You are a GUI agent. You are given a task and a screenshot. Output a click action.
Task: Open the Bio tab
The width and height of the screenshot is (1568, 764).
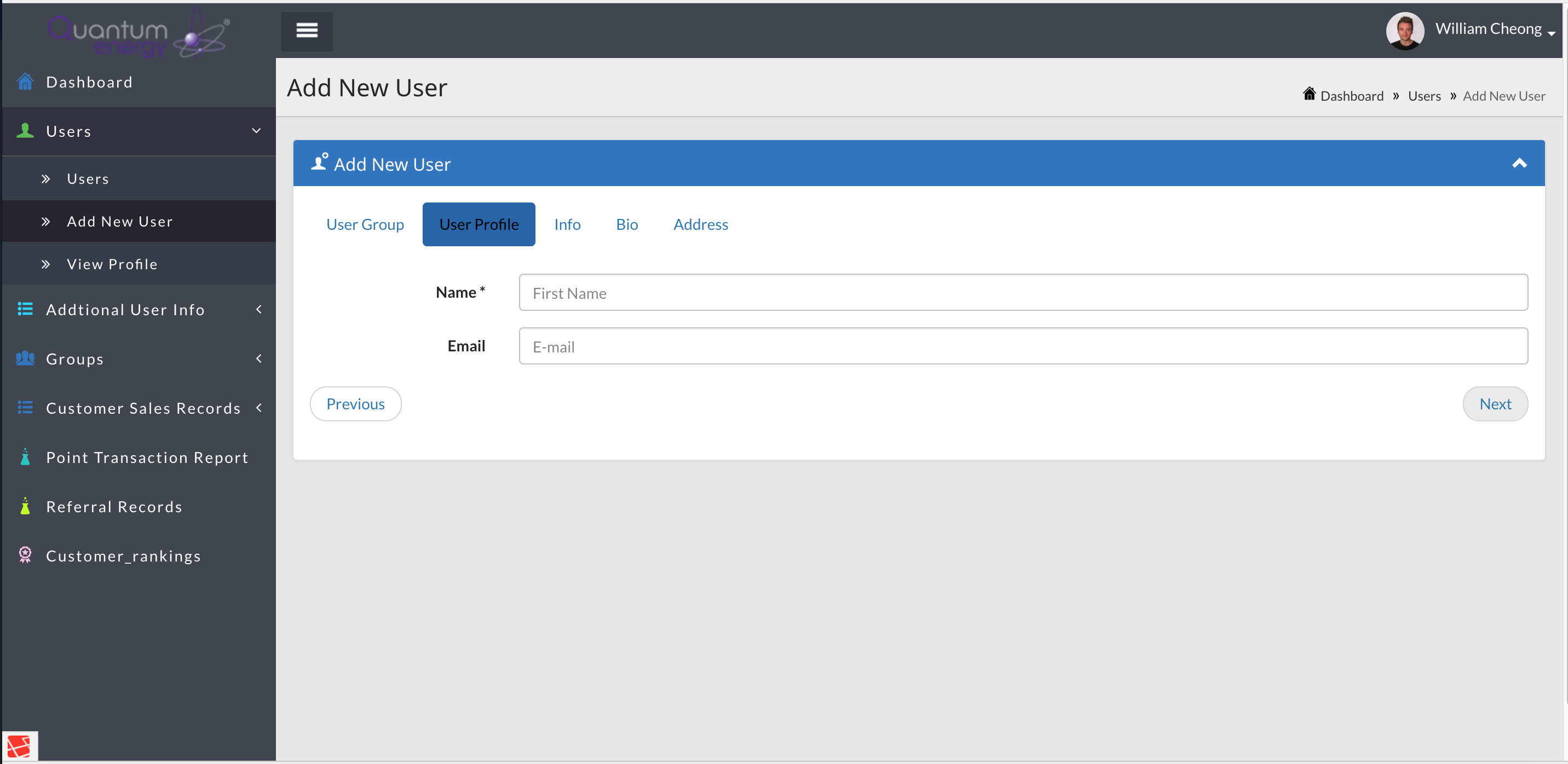coord(626,224)
